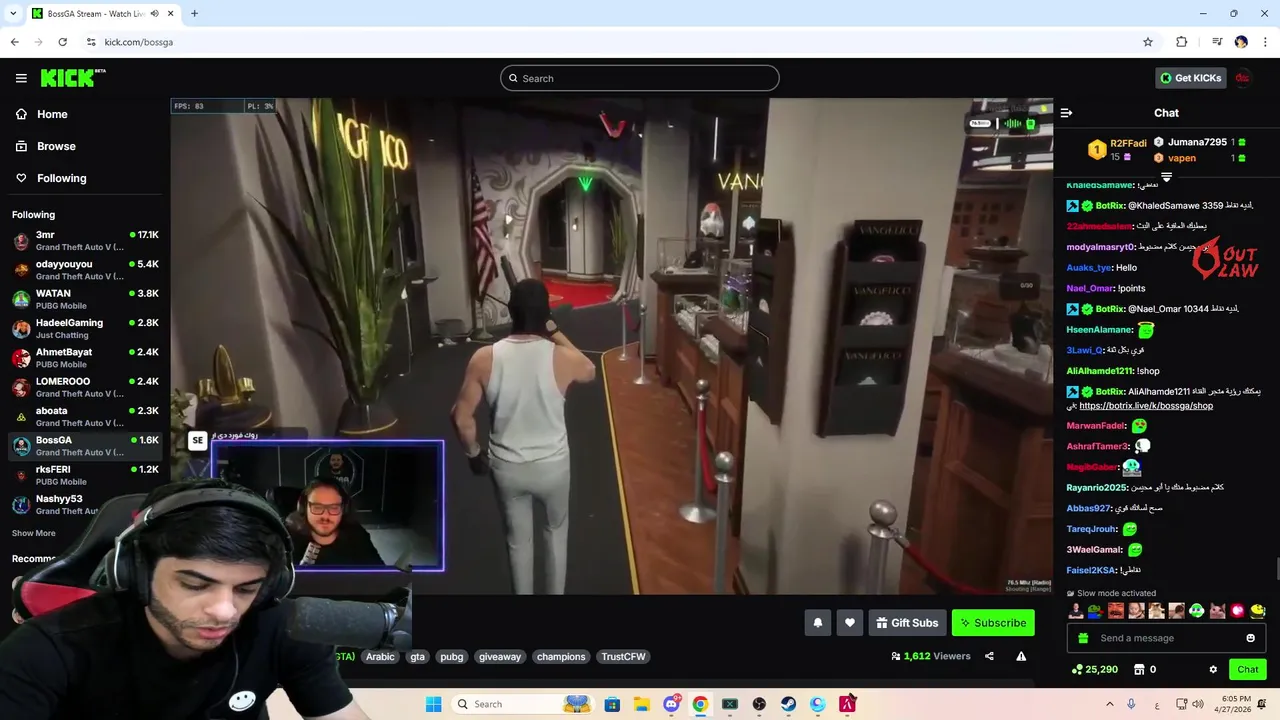
Task: Open Chrome extensions puzzle icon
Action: 1182,42
